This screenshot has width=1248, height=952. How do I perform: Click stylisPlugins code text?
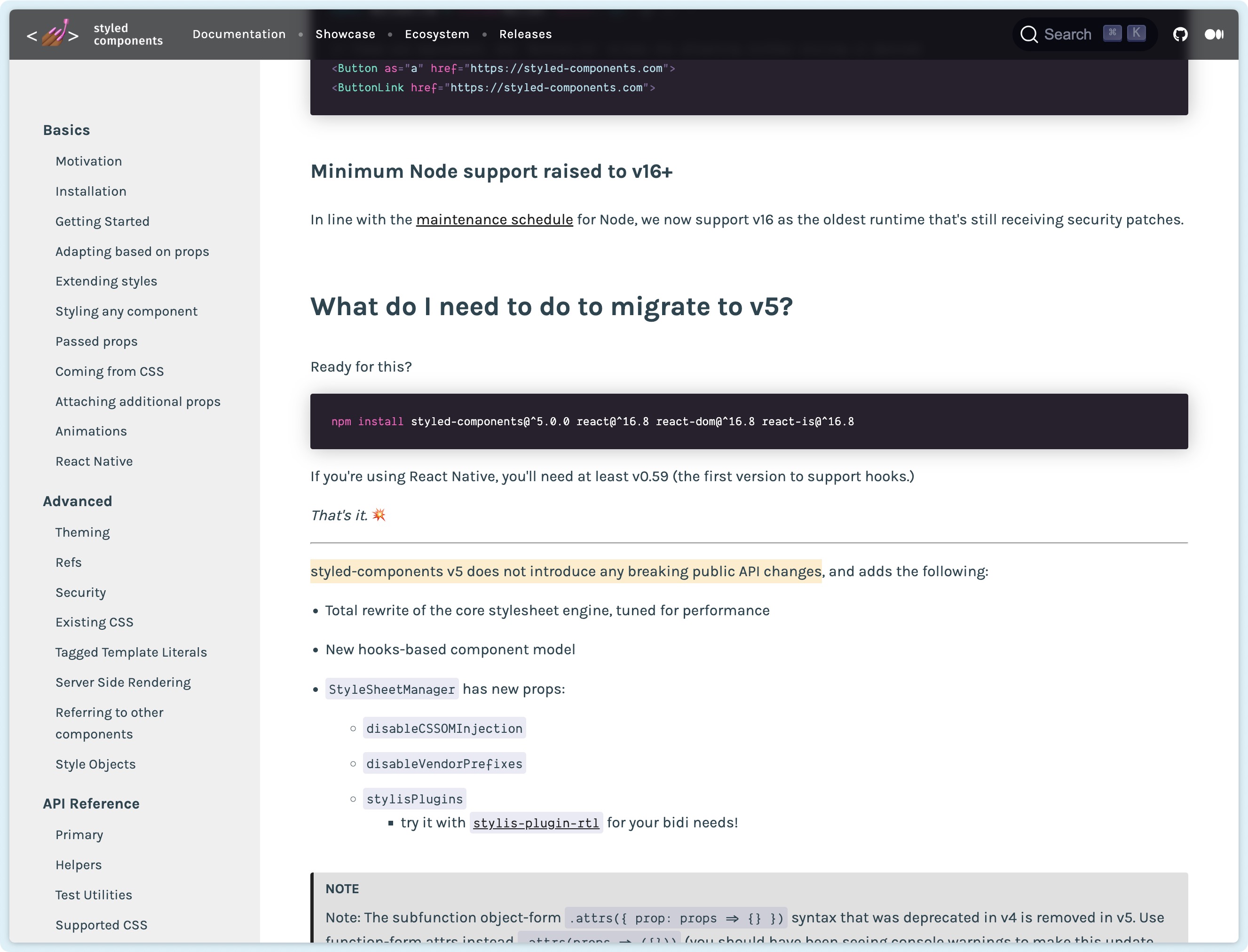[x=414, y=800]
